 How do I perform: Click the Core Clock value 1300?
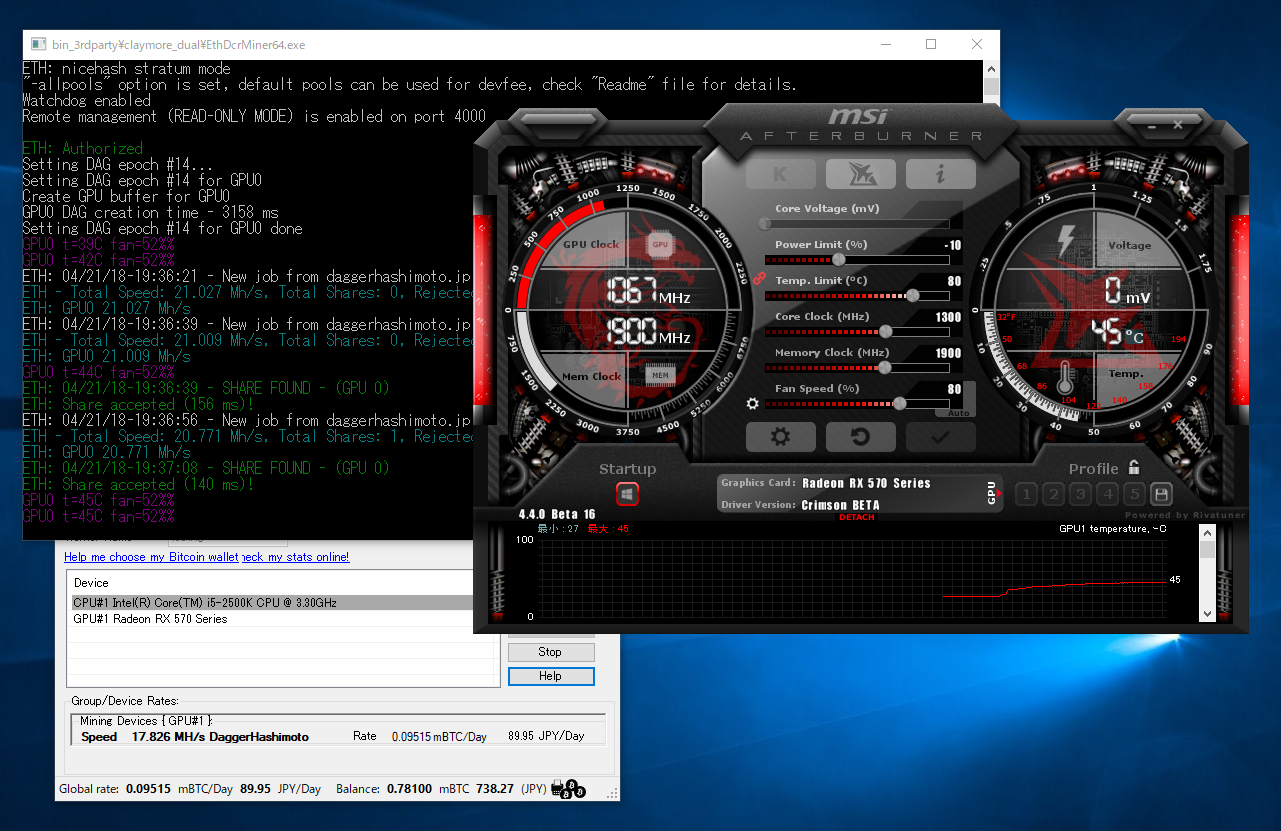click(948, 317)
